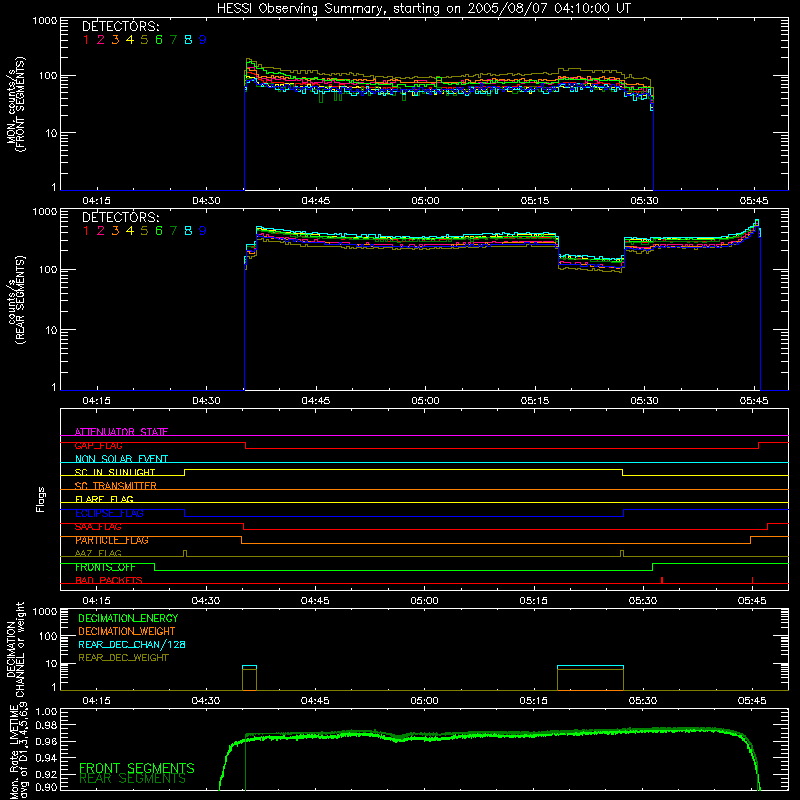This screenshot has height=800, width=800.
Task: Click the SC_IN_SUNLIGHT flag label
Action: coord(115,472)
